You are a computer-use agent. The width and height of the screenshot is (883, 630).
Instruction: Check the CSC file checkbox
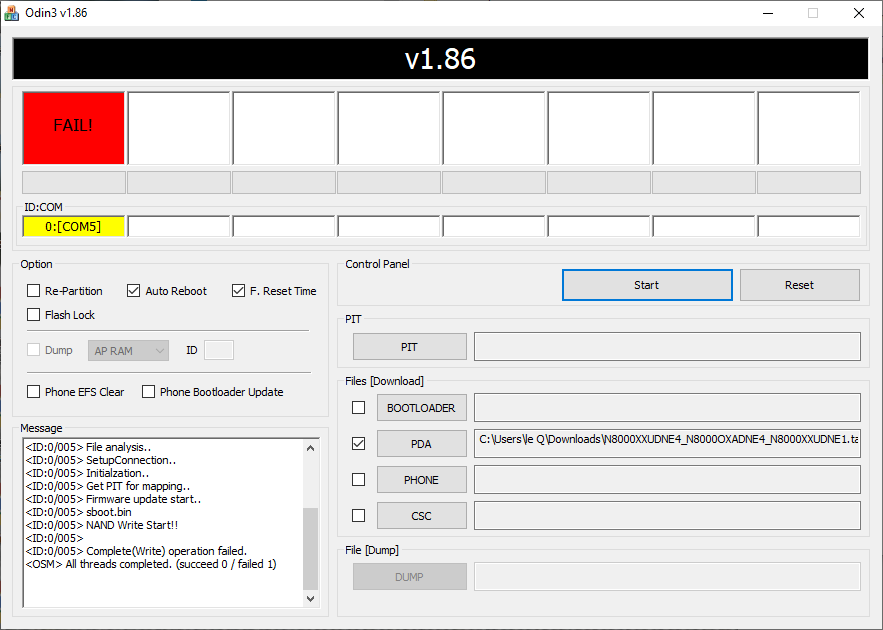point(358,515)
